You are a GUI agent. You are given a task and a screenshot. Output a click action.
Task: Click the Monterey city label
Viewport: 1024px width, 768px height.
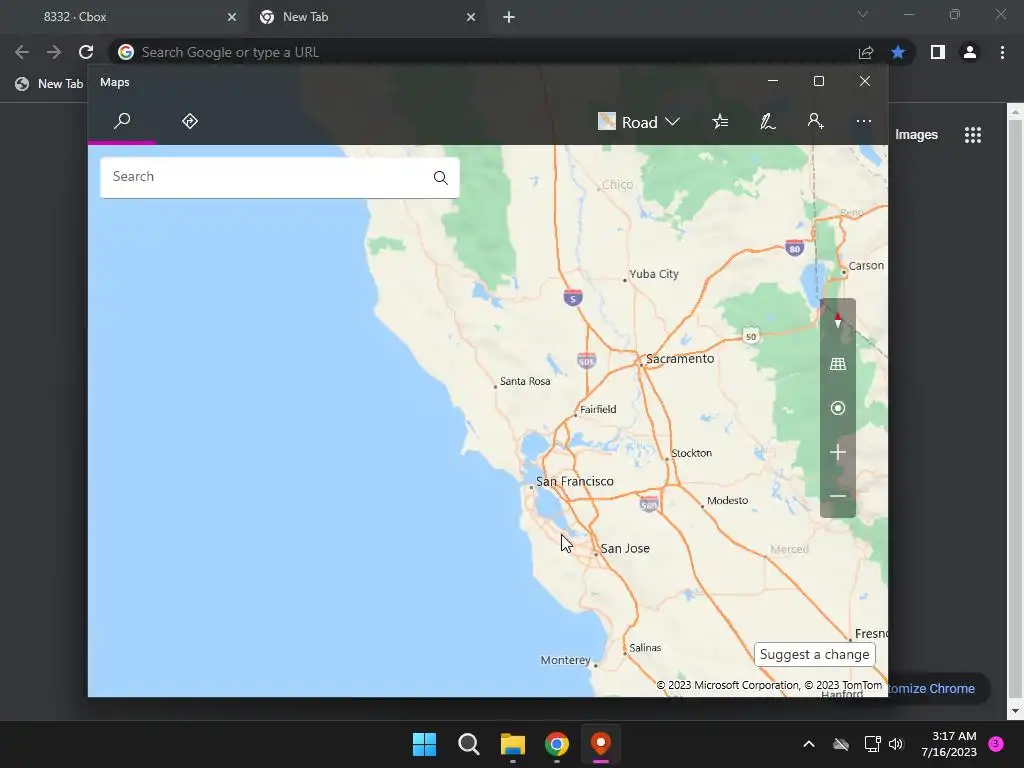coord(566,660)
